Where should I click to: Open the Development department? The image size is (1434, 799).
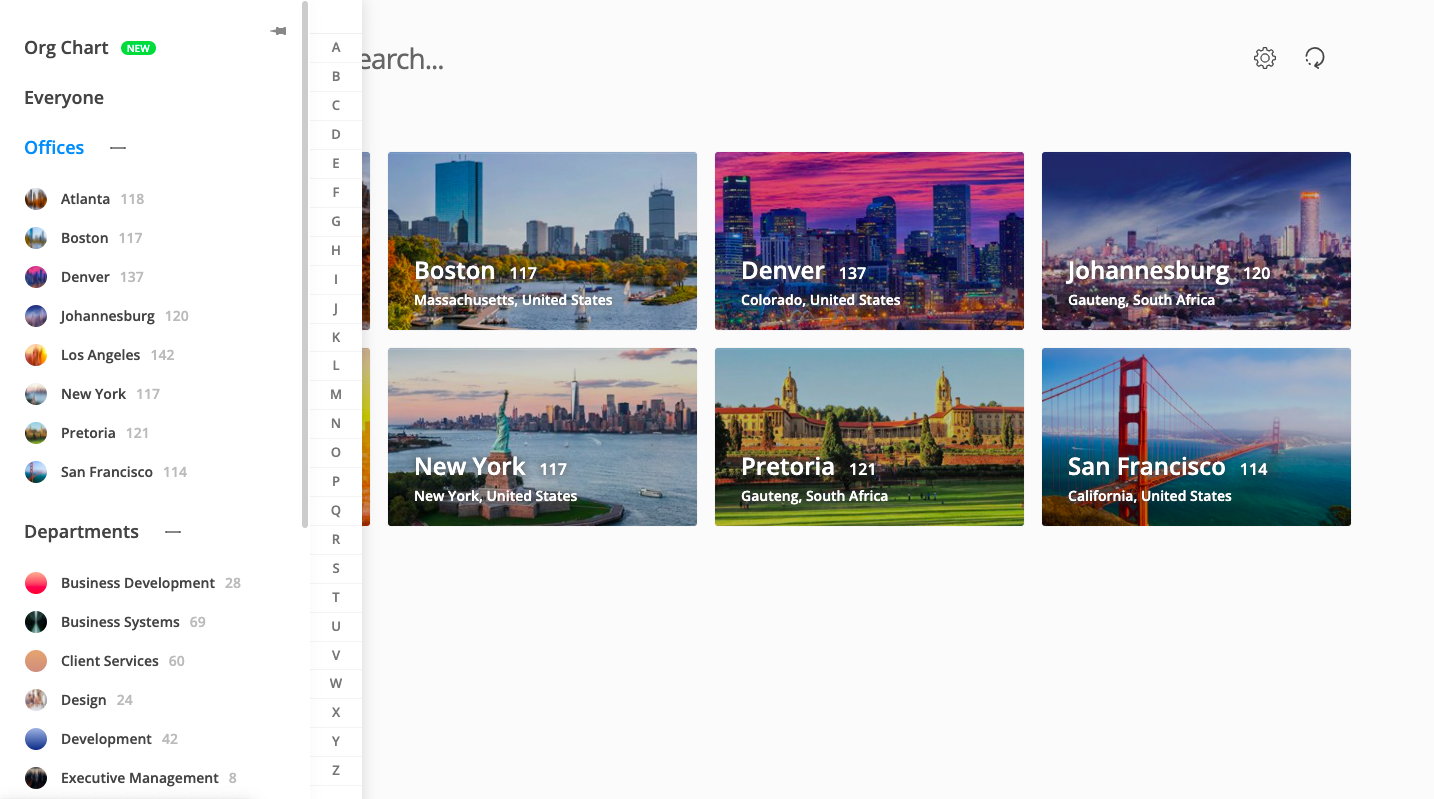106,739
